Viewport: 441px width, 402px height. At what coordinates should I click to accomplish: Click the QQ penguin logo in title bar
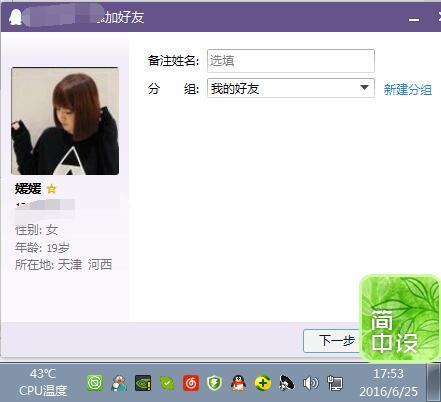15,17
